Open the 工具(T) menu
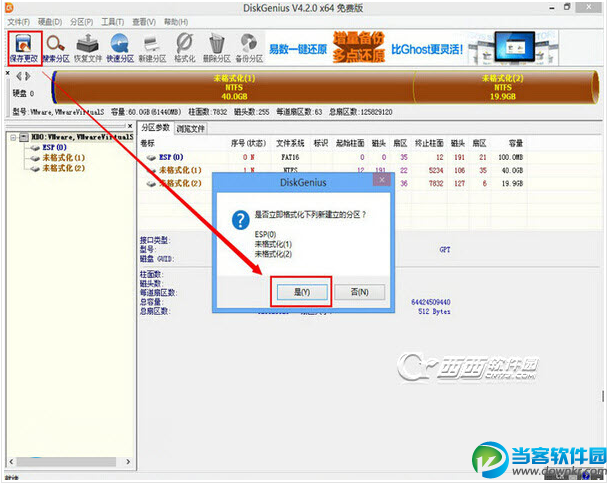This screenshot has width=608, height=485. click(x=112, y=22)
